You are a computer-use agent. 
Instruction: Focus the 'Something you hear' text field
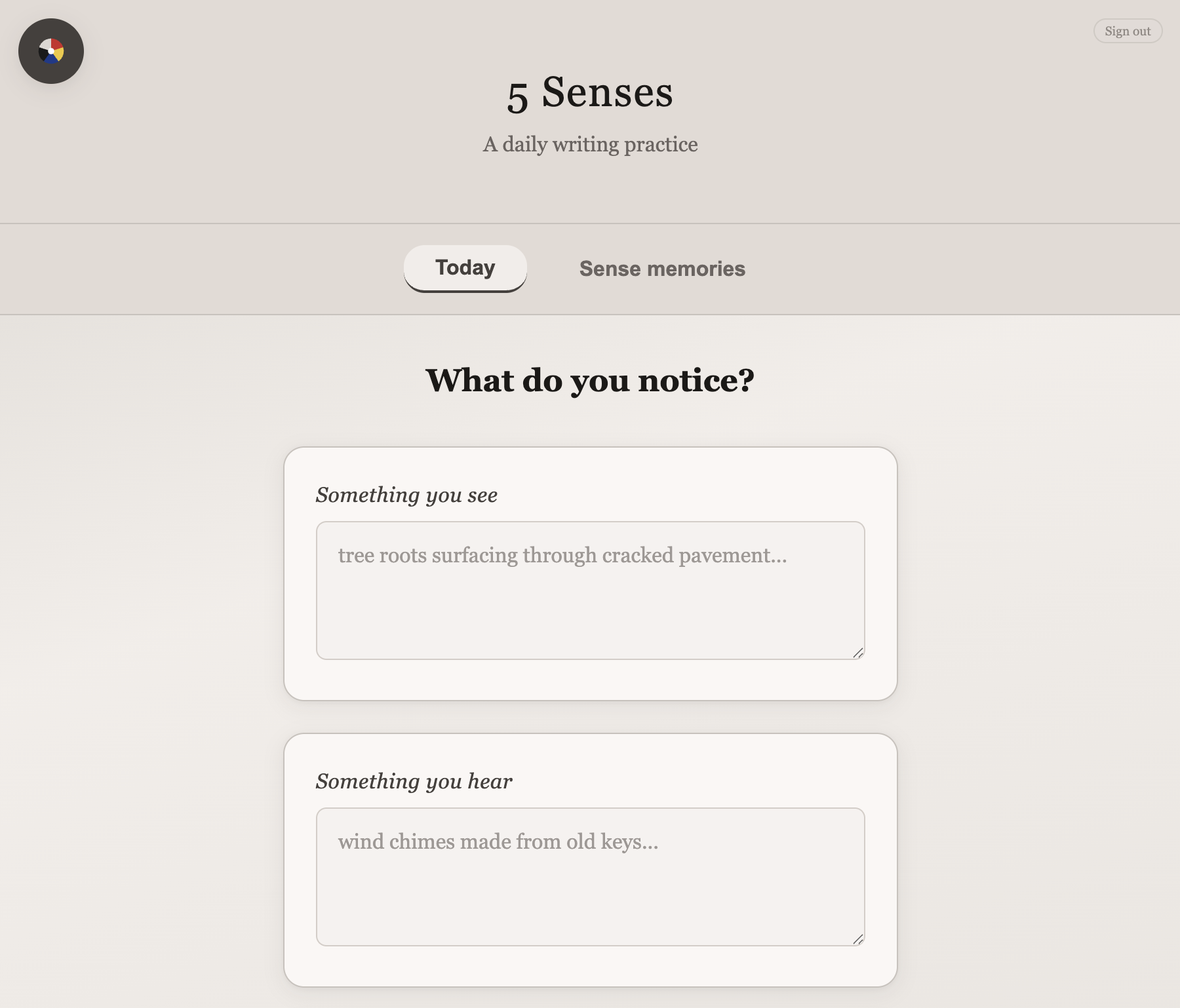coord(591,877)
